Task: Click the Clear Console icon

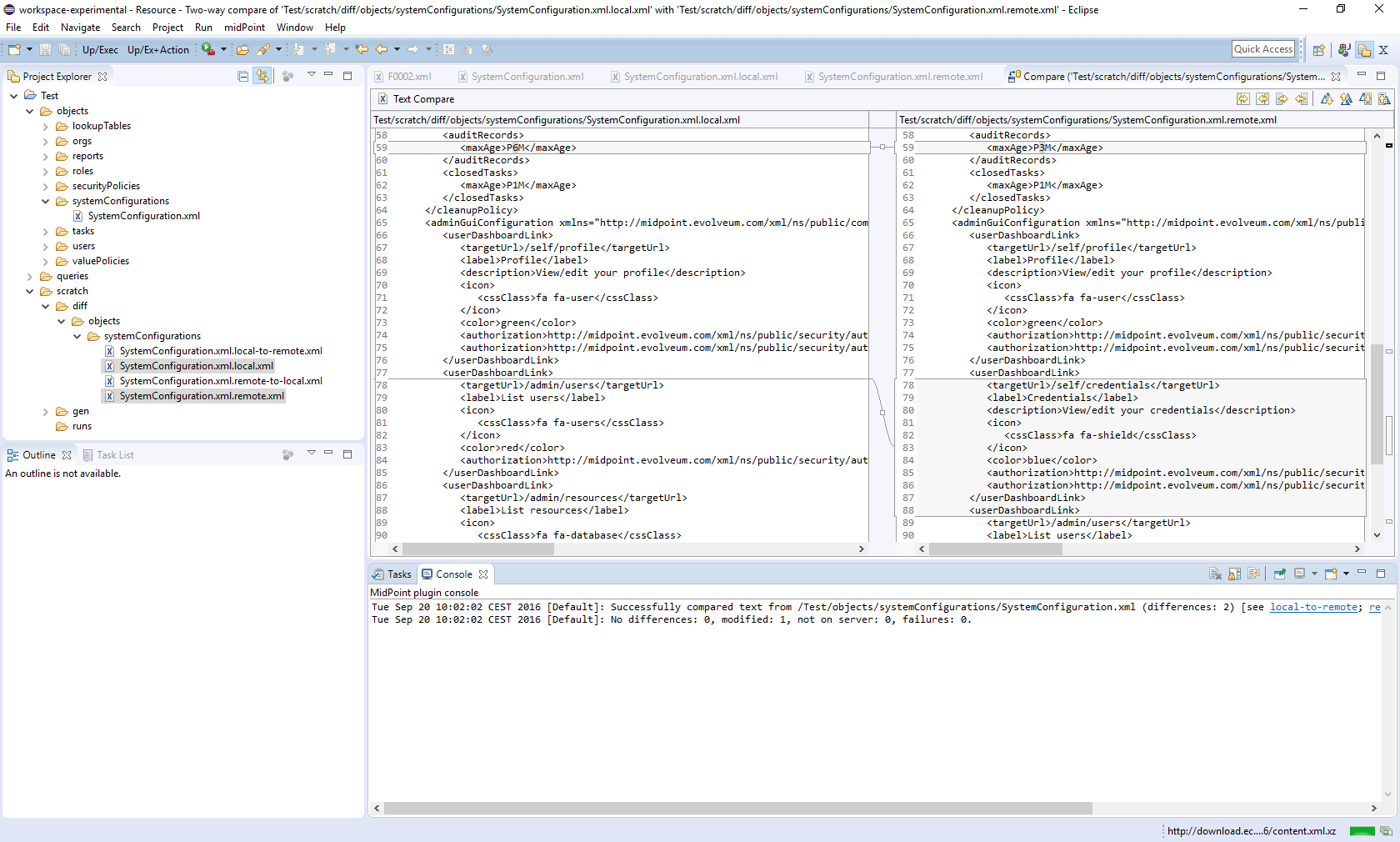Action: click(1215, 574)
